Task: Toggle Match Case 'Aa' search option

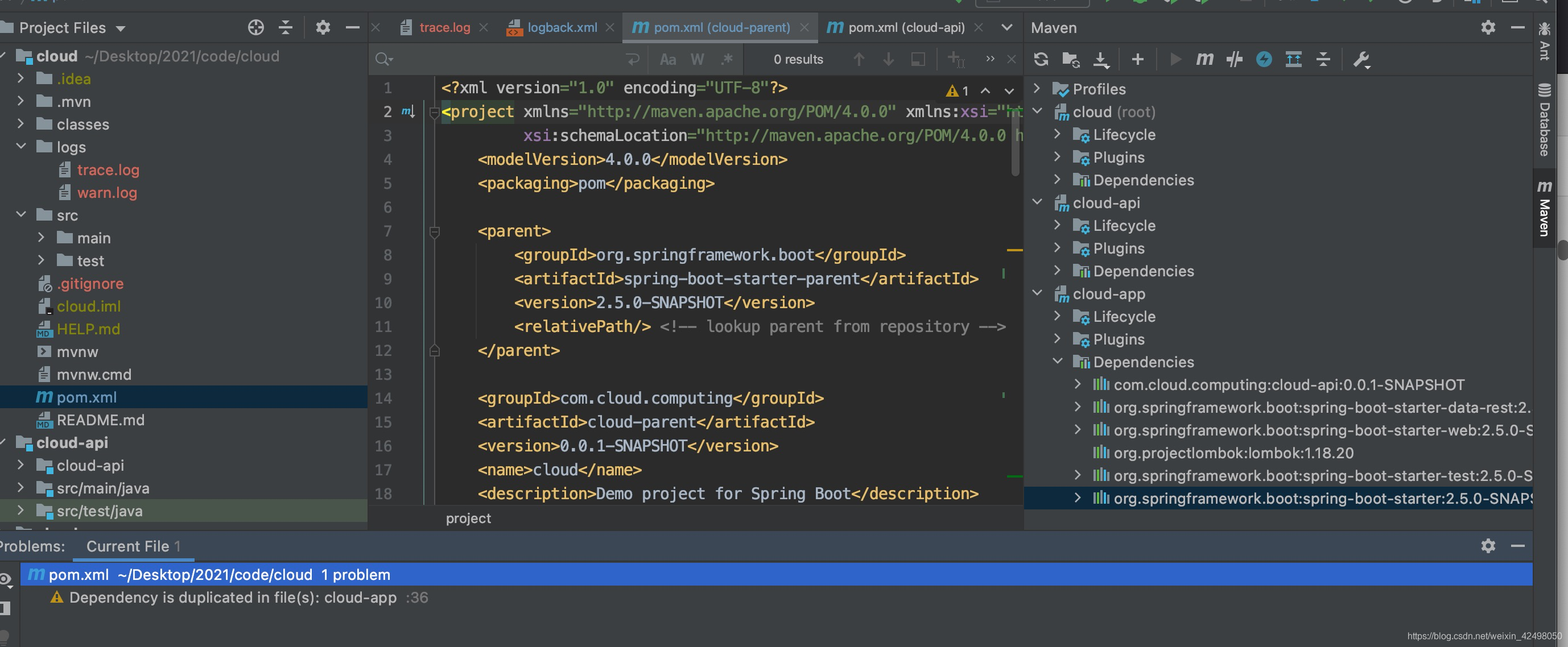Action: click(668, 59)
